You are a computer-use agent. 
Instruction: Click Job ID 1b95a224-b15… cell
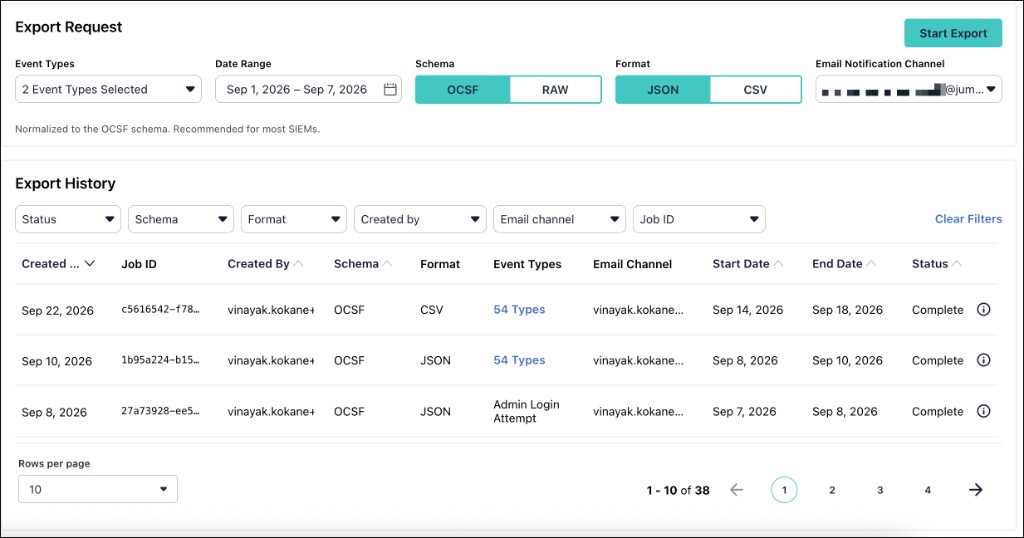click(161, 360)
